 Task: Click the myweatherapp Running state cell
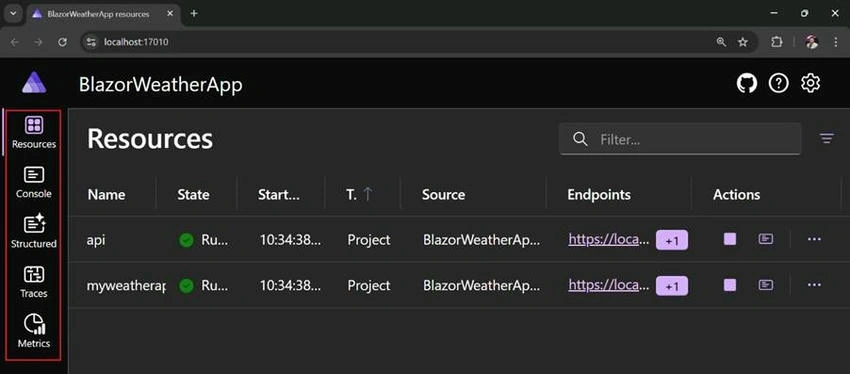click(x=203, y=286)
